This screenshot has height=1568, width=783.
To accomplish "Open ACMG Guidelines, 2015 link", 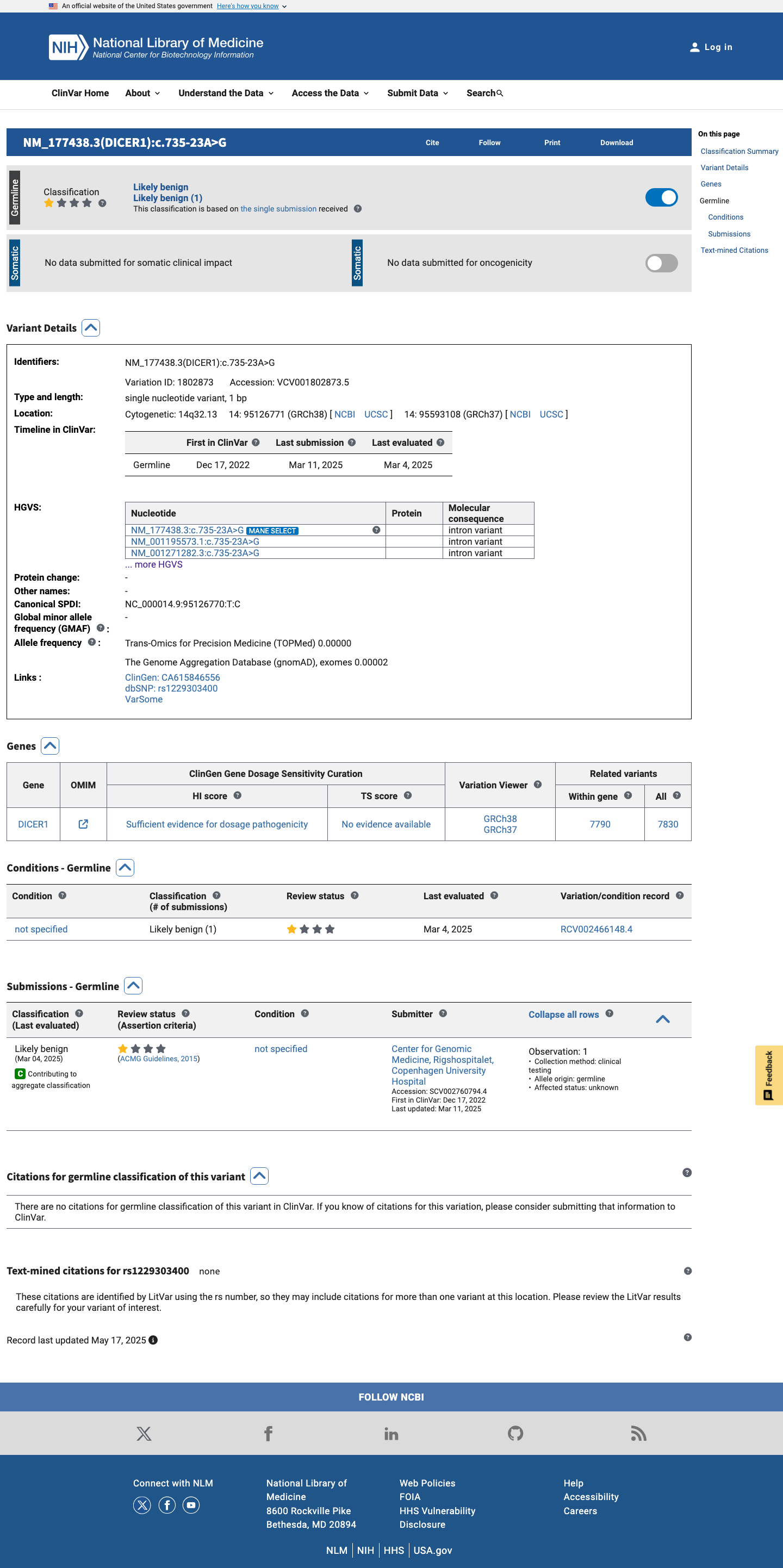I will (x=158, y=1059).
